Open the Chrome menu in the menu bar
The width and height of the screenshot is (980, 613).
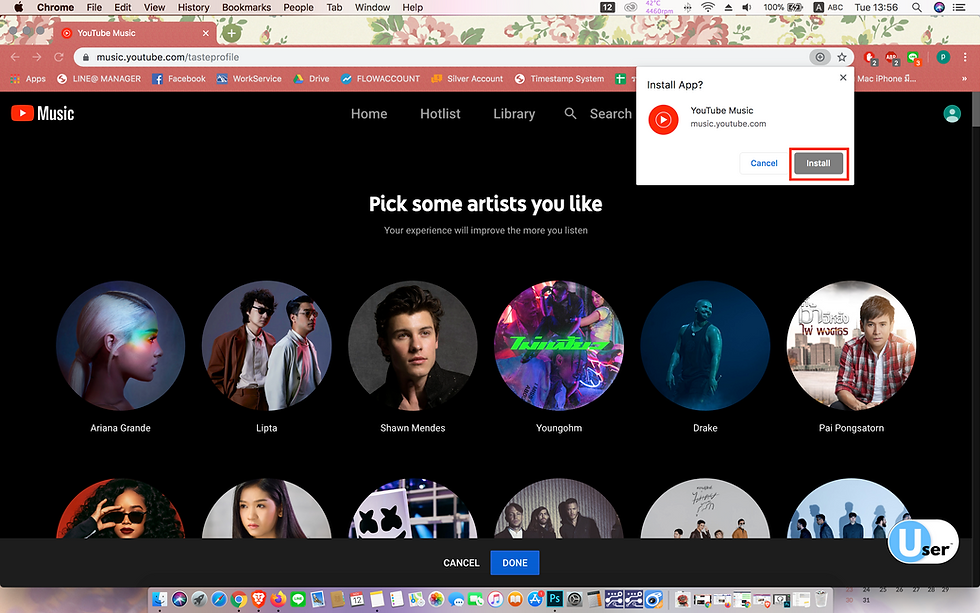(55, 7)
